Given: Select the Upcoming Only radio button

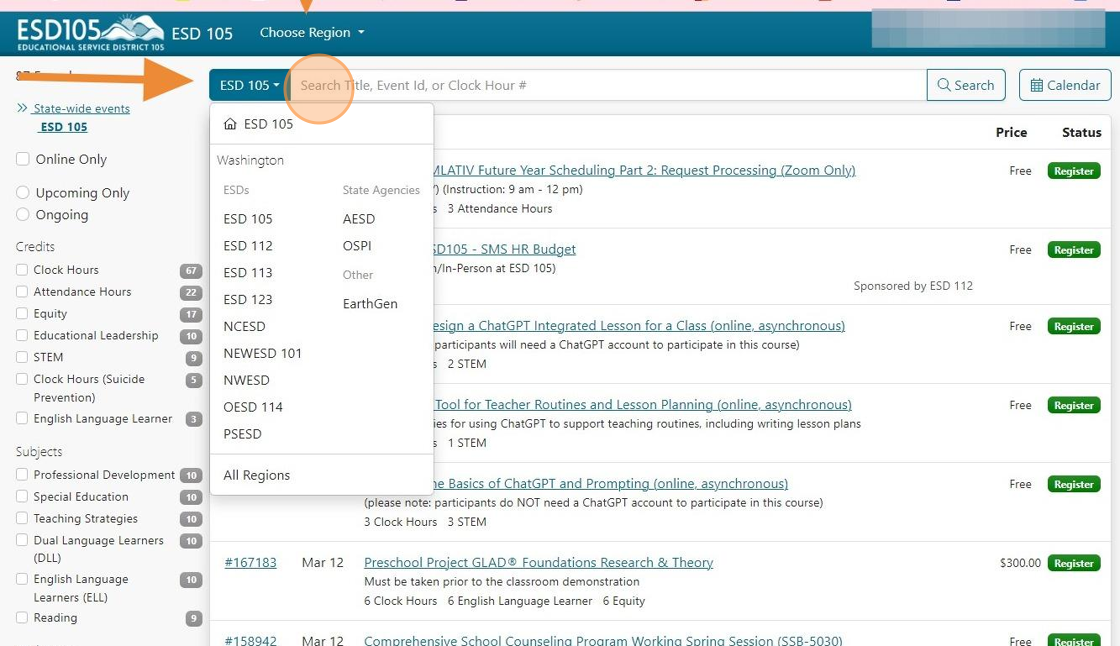Looking at the screenshot, I should (x=23, y=192).
